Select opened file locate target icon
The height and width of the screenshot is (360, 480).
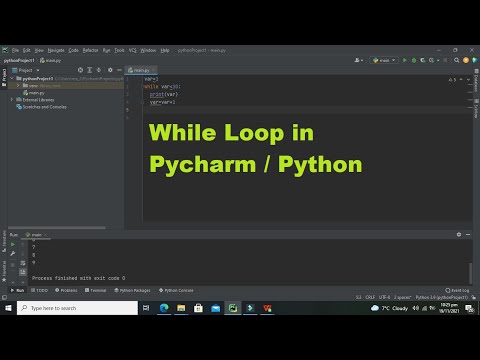click(x=80, y=70)
